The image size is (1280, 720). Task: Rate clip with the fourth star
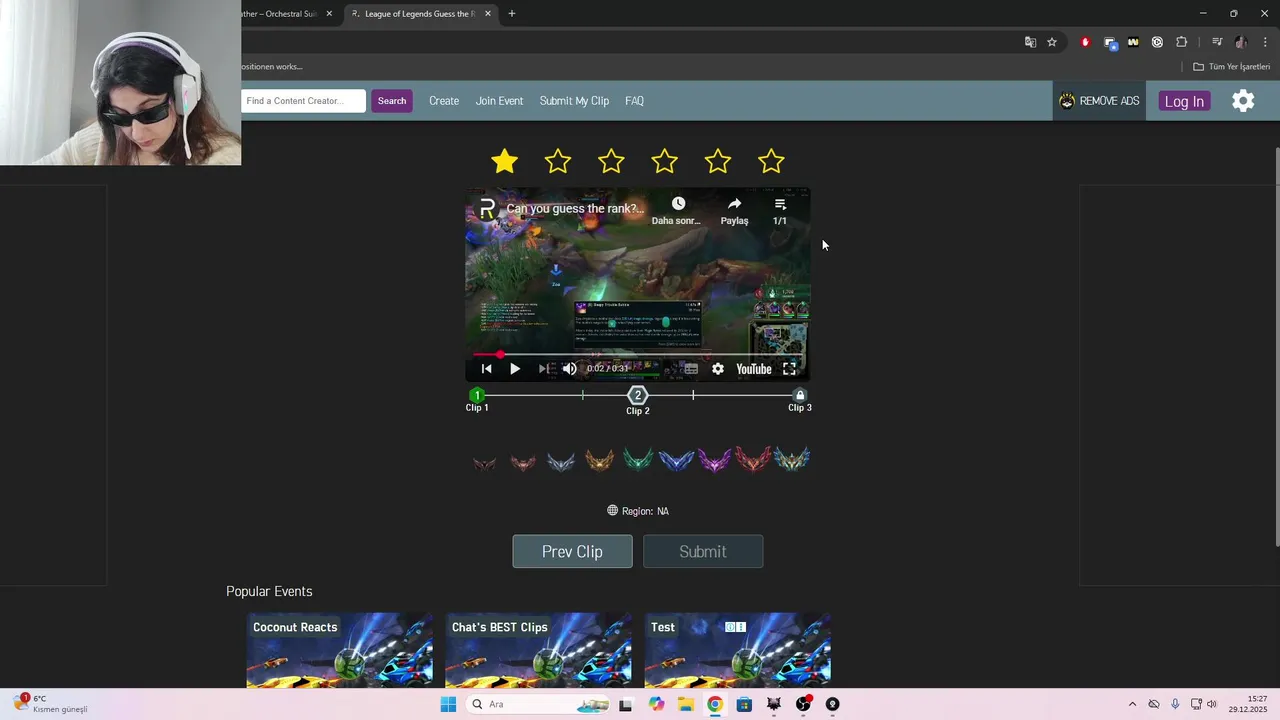pos(664,161)
